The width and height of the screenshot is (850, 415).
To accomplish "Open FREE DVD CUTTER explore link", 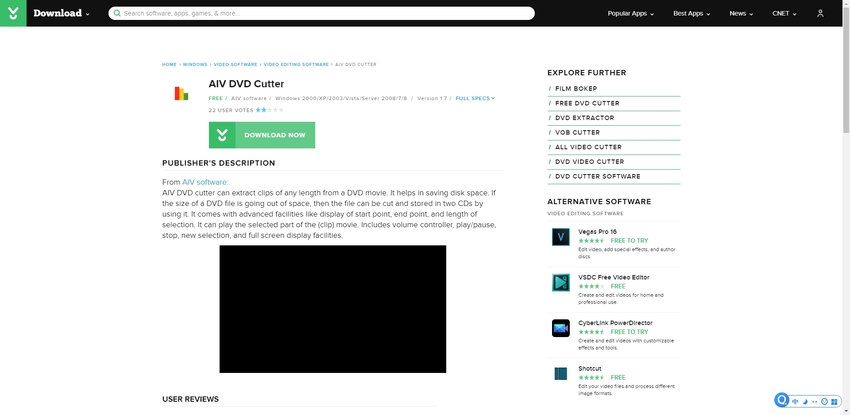I will (x=587, y=103).
